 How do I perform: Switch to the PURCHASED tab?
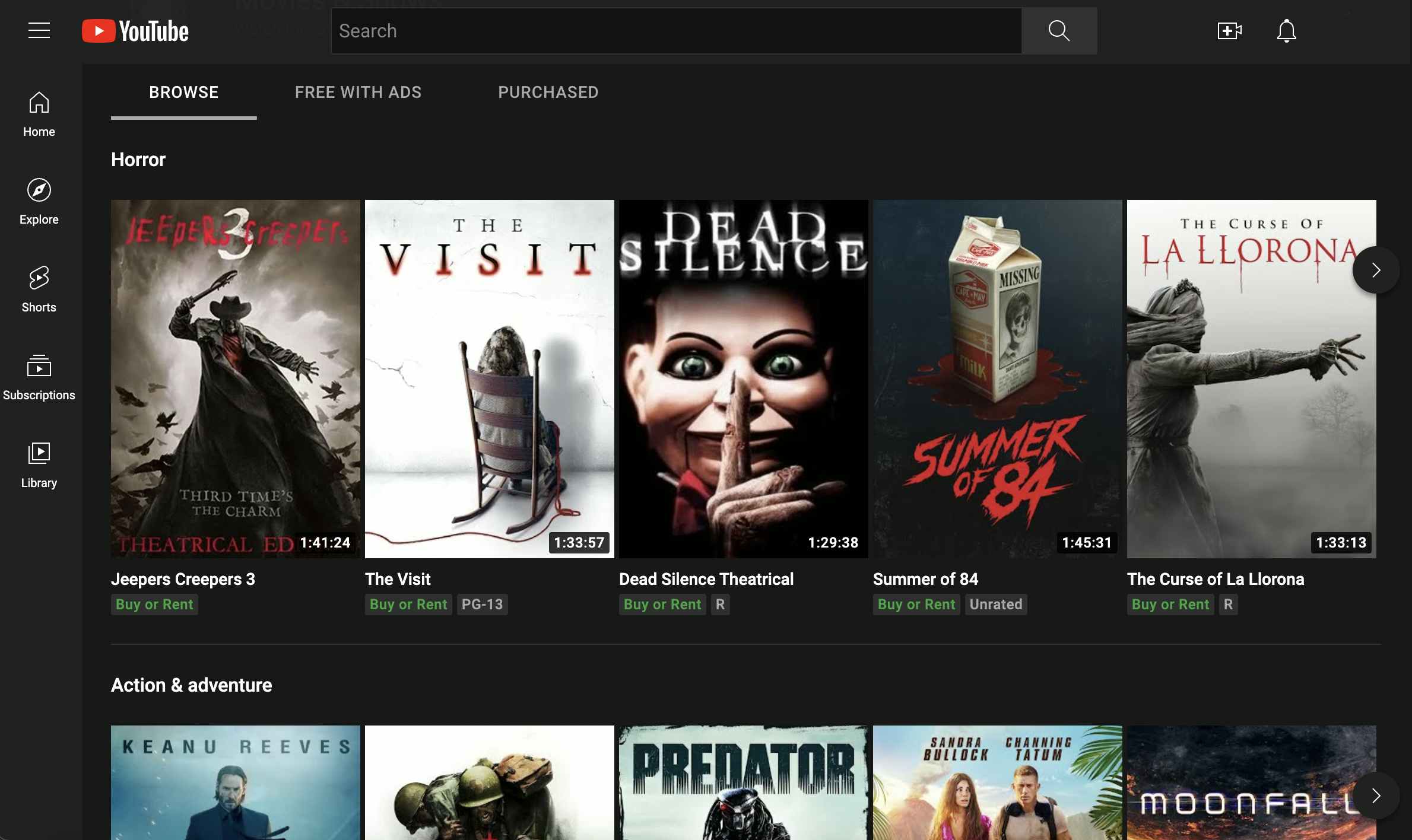(x=548, y=93)
